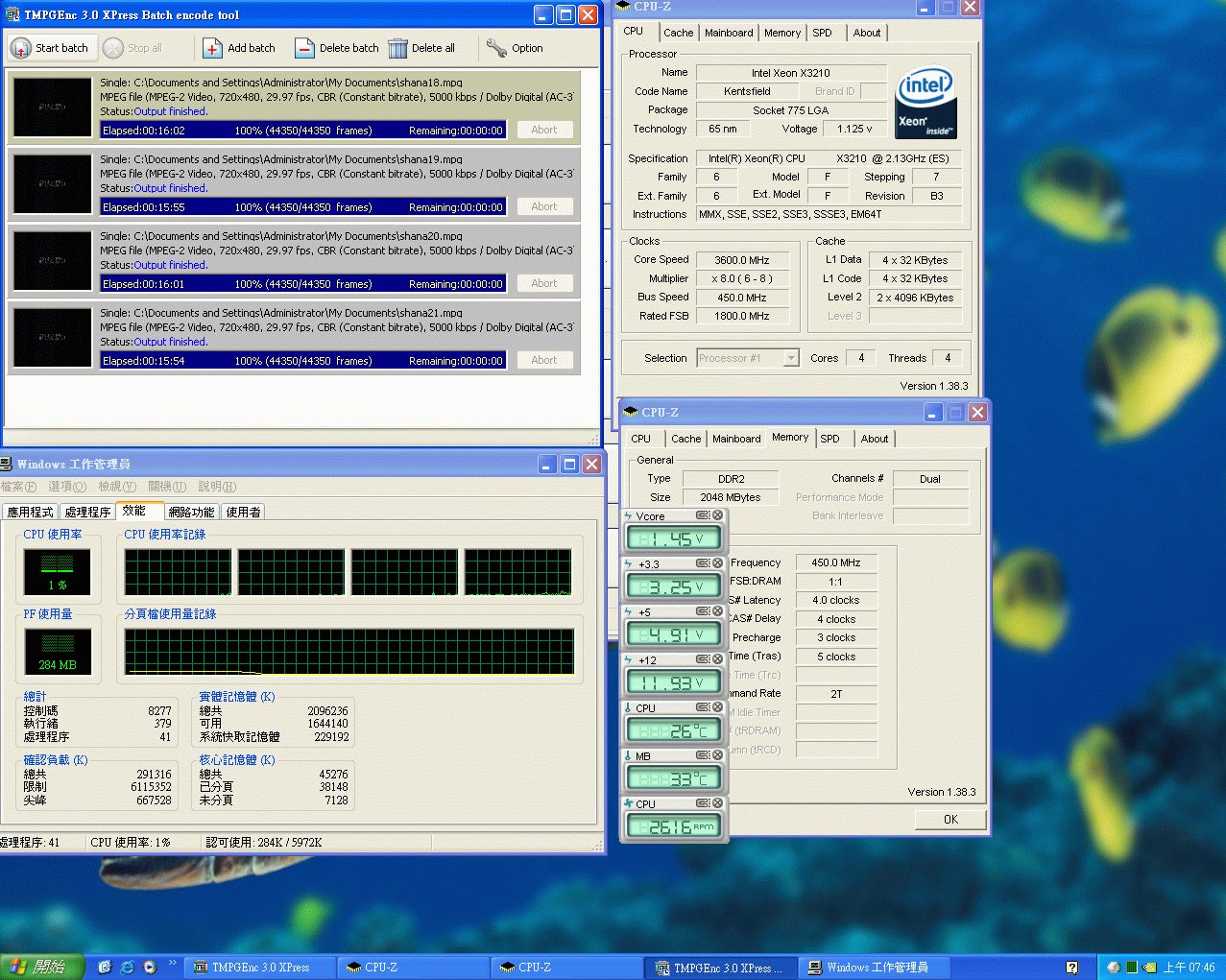Click Abort for the shana20.mpg job
Image resolution: width=1226 pixels, height=980 pixels.
544,283
